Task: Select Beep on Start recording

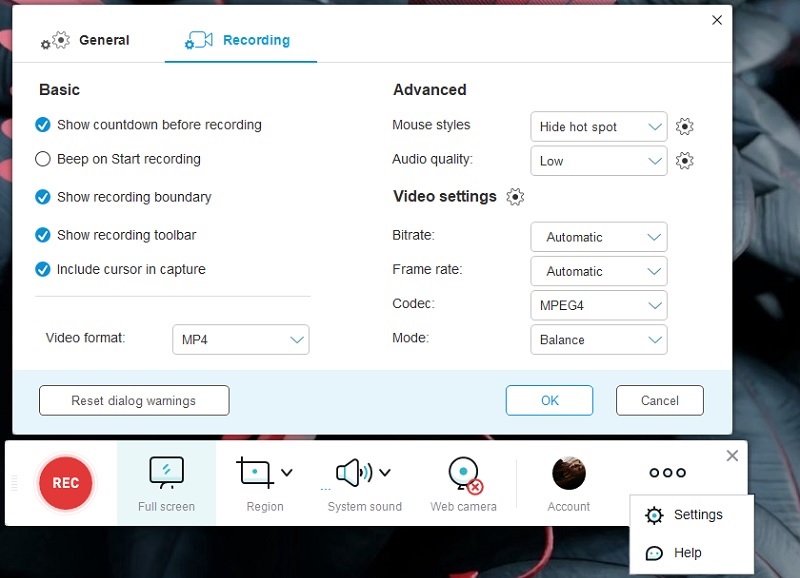Action: click(x=42, y=159)
